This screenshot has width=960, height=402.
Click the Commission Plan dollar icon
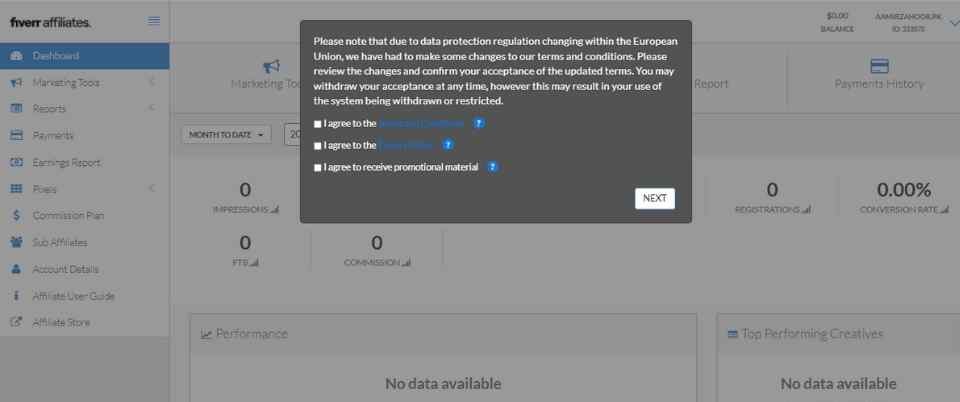(x=17, y=215)
